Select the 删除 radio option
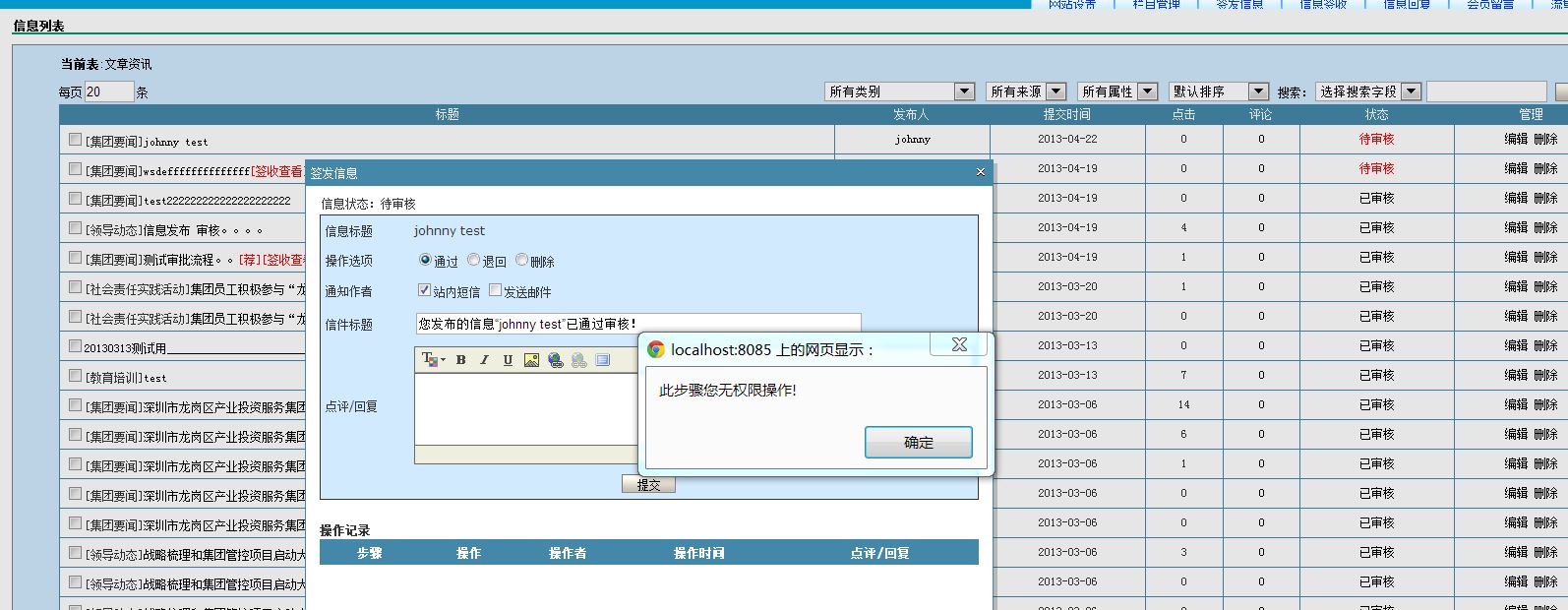This screenshot has height=610, width=1568. [522, 260]
